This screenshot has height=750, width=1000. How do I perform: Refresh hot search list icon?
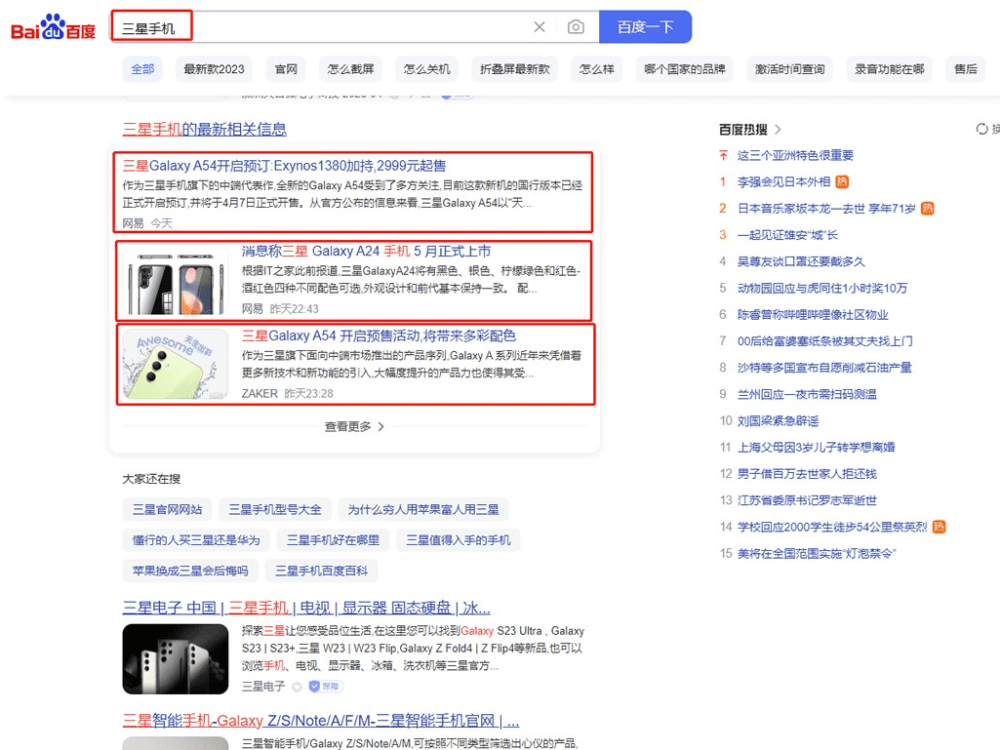(982, 129)
